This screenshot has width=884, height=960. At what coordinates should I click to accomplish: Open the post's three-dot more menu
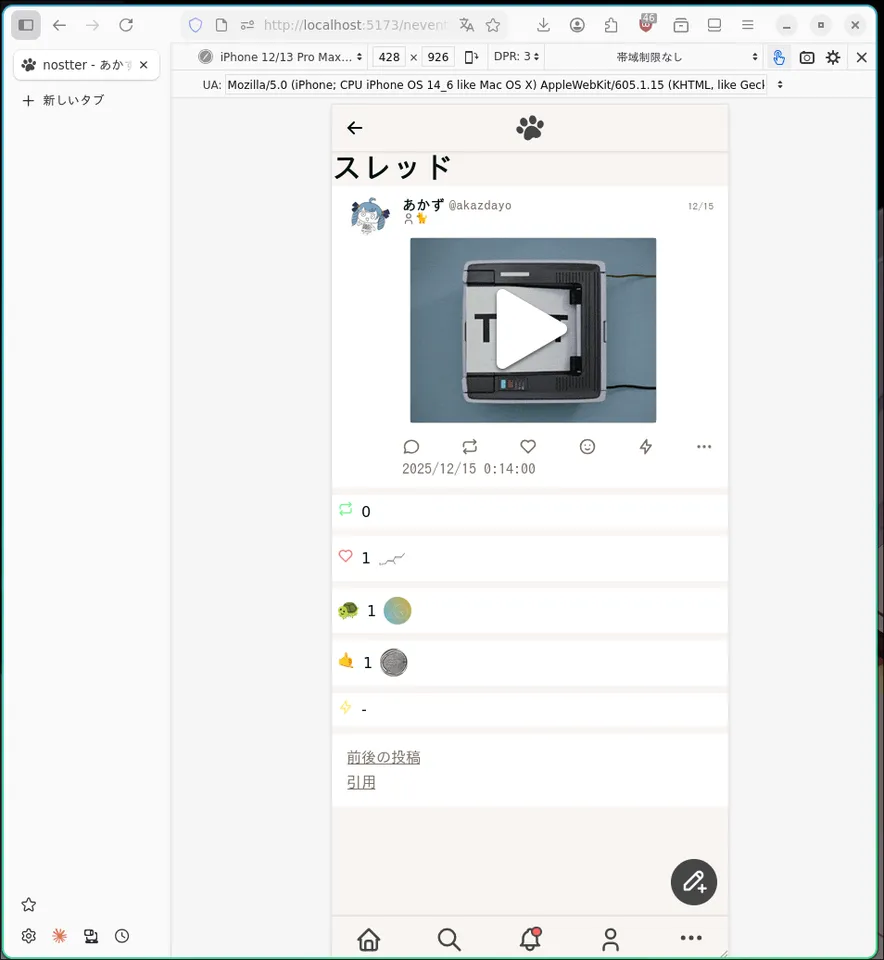[x=704, y=447]
